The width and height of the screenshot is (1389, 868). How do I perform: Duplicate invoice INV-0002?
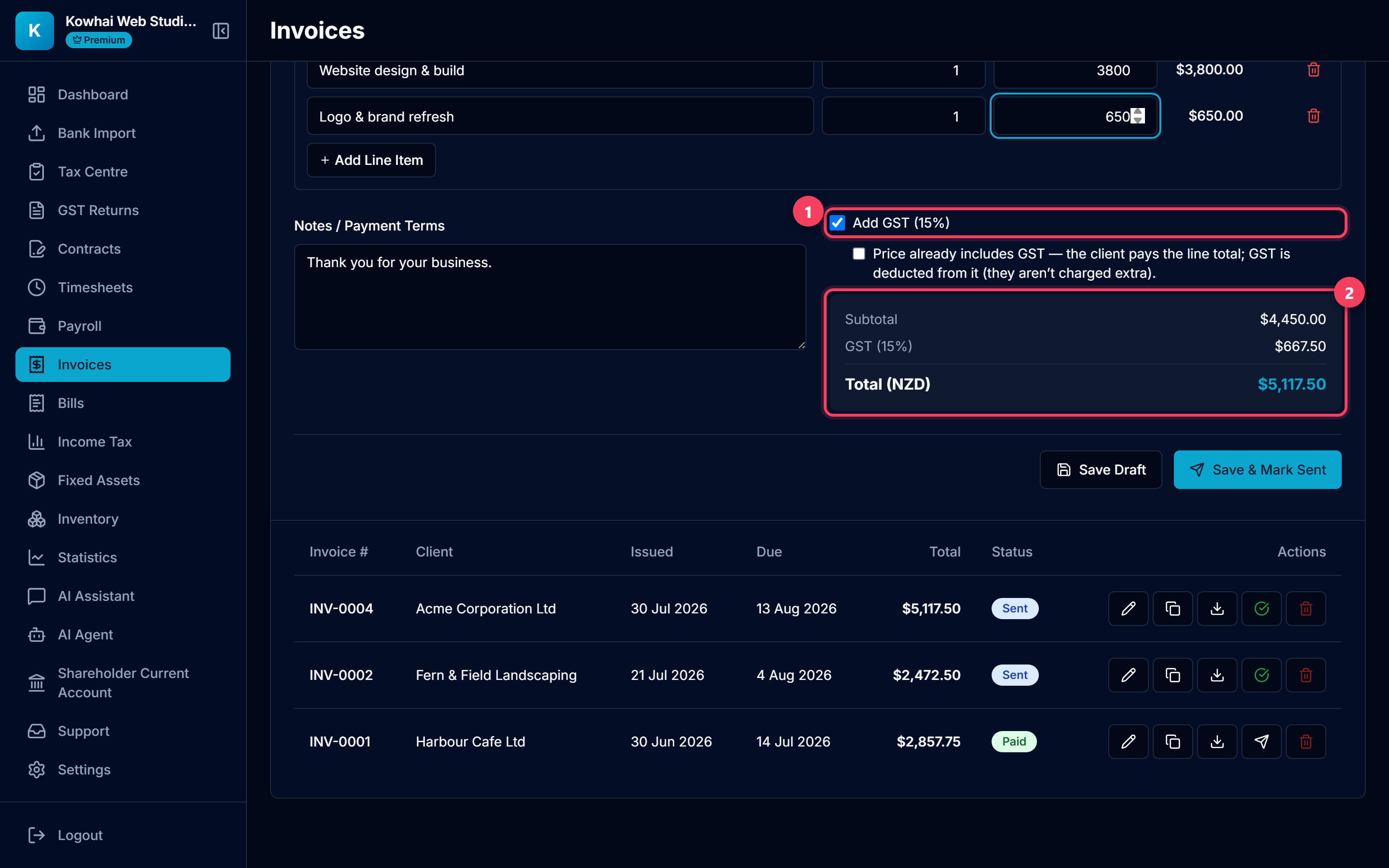1172,675
